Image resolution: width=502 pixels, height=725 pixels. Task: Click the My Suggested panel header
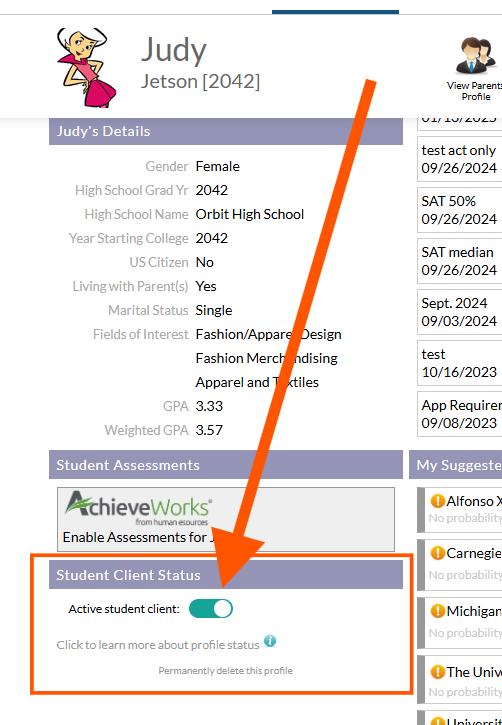[455, 465]
